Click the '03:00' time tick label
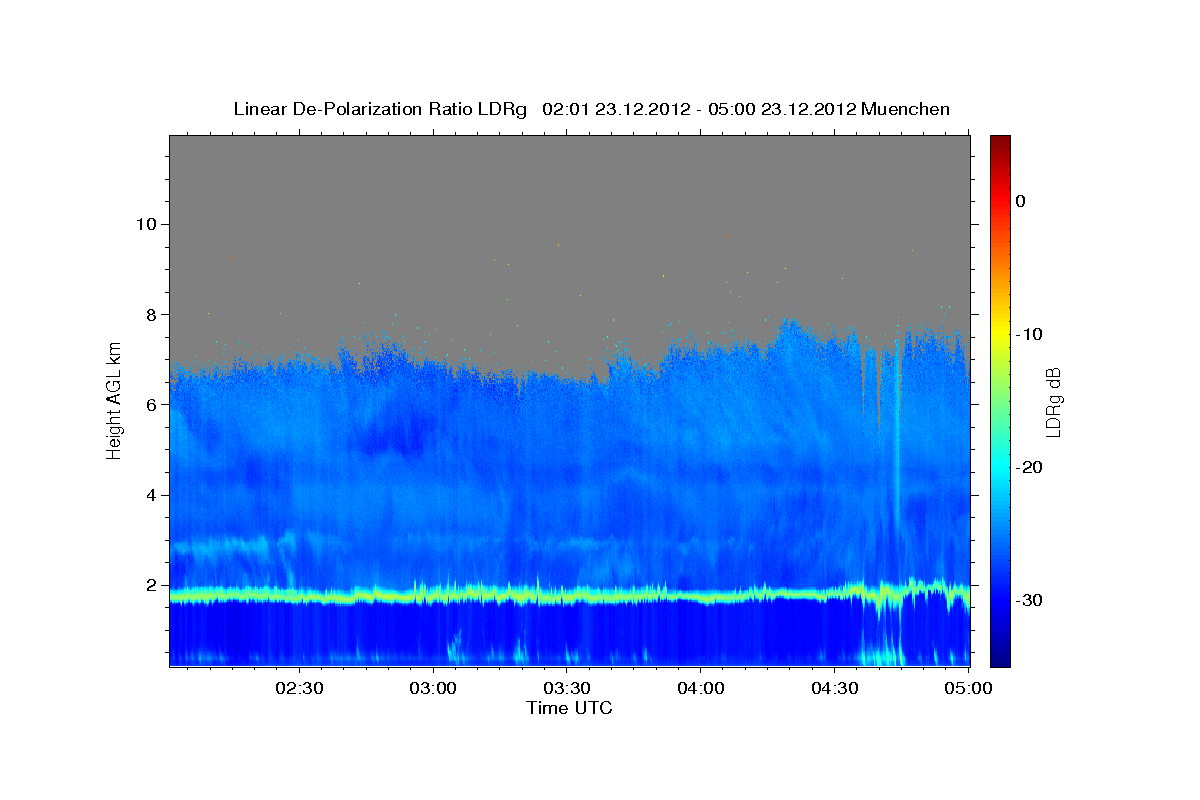The image size is (1200, 800). click(434, 688)
